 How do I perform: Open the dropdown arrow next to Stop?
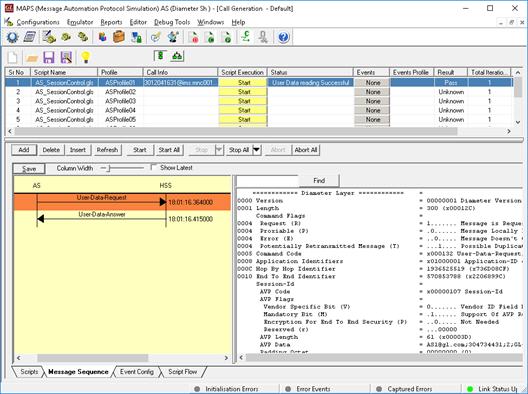click(219, 150)
